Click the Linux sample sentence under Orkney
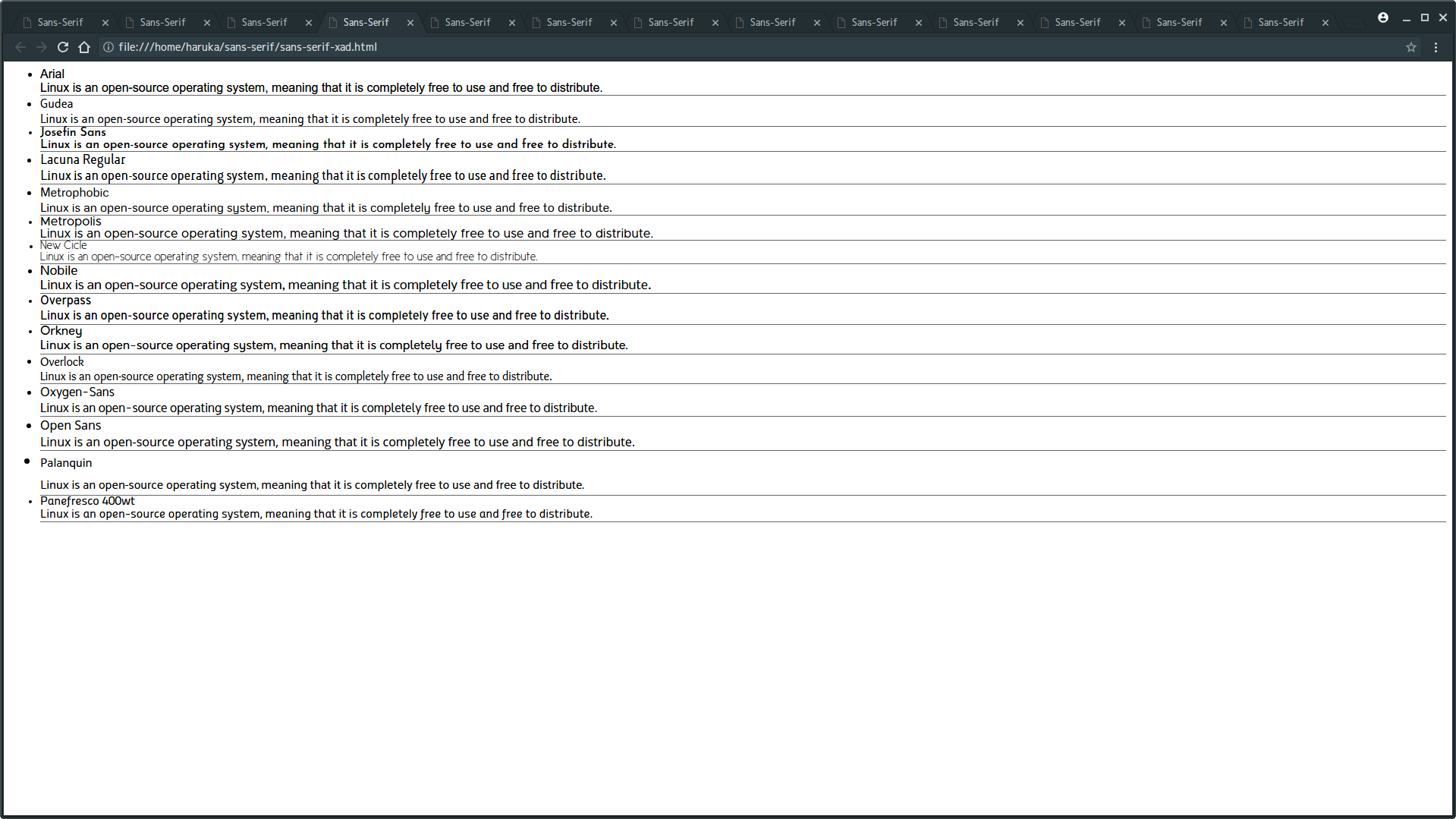Image resolution: width=1456 pixels, height=819 pixels. (334, 345)
